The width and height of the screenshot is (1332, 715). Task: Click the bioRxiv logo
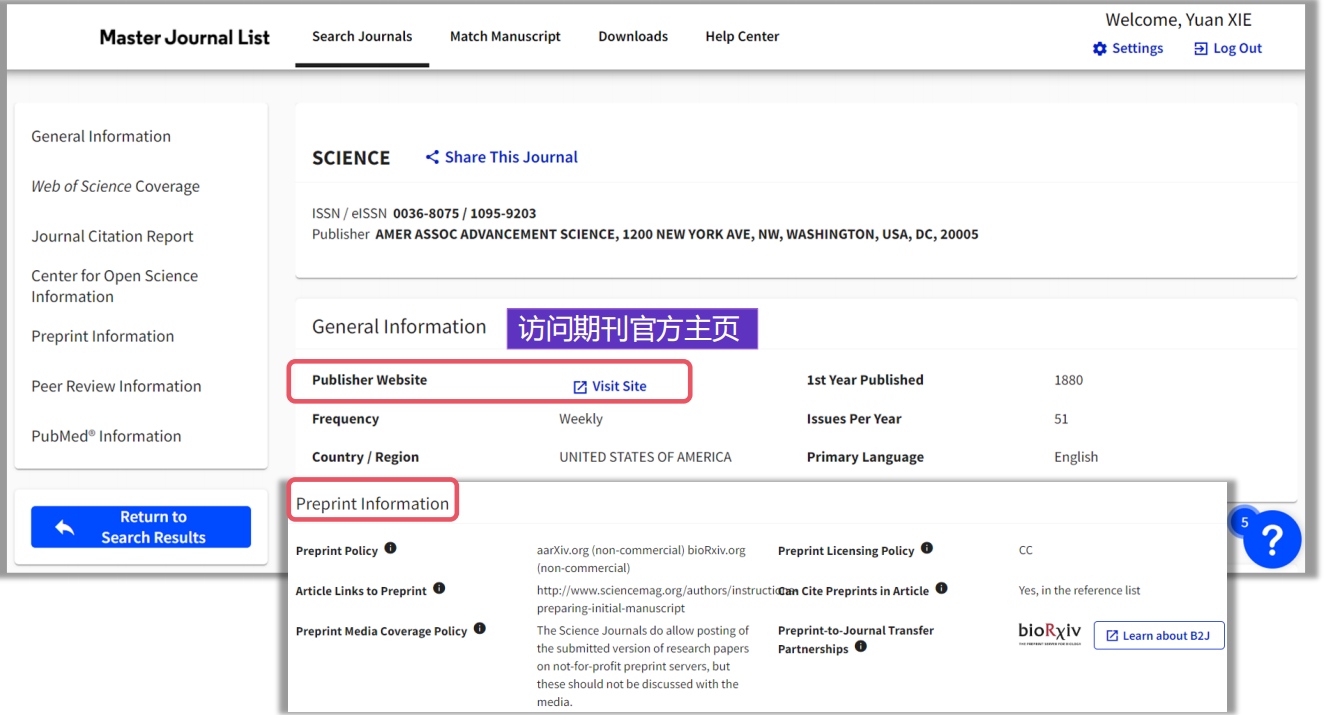tap(1049, 633)
